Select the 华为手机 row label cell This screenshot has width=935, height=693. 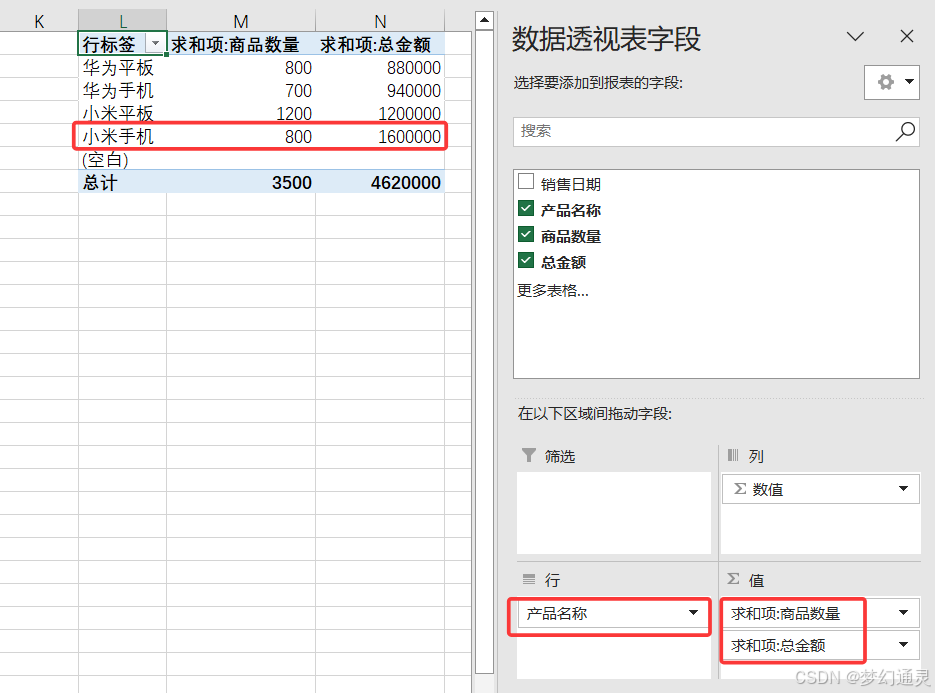coord(122,90)
